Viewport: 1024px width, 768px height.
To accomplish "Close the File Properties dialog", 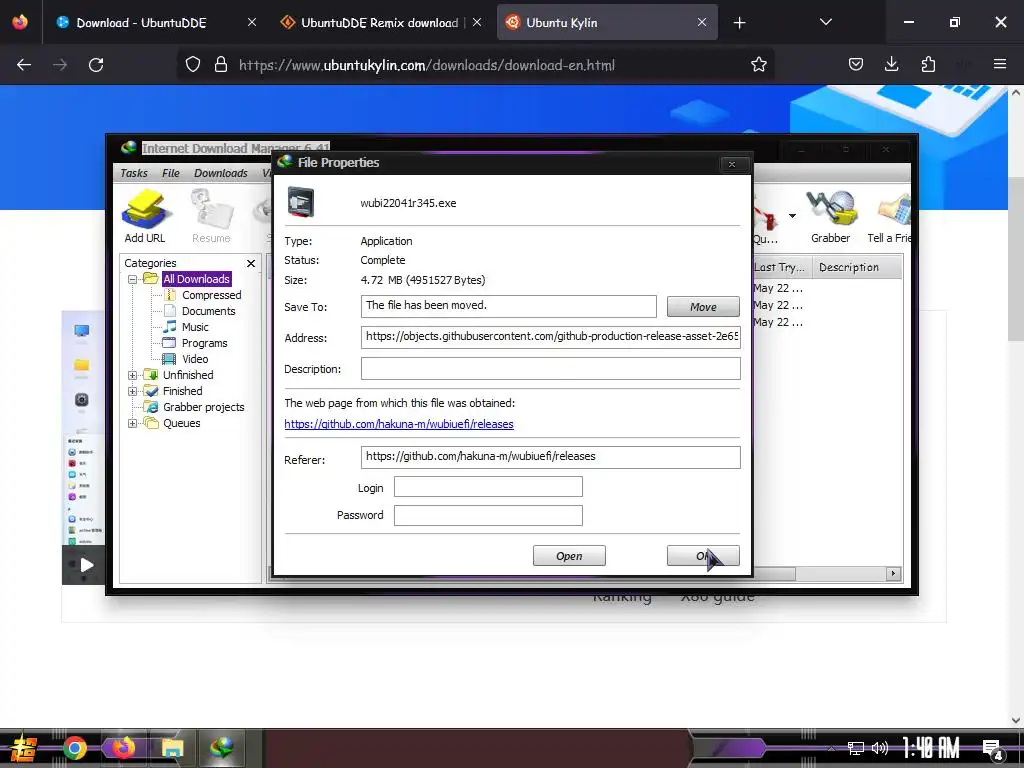I will [732, 164].
